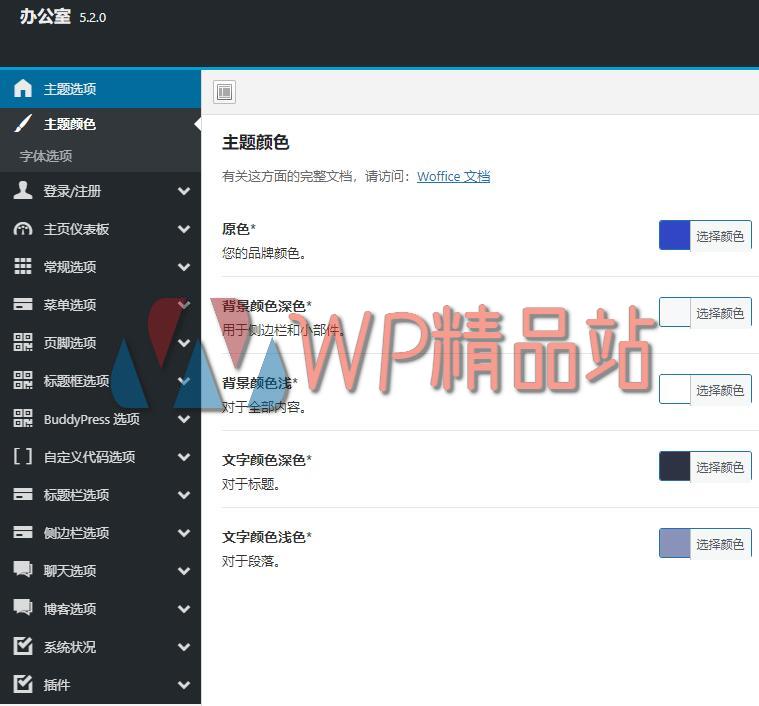
Task: Click the expand-all panel icon in toolbar
Action: click(x=225, y=91)
